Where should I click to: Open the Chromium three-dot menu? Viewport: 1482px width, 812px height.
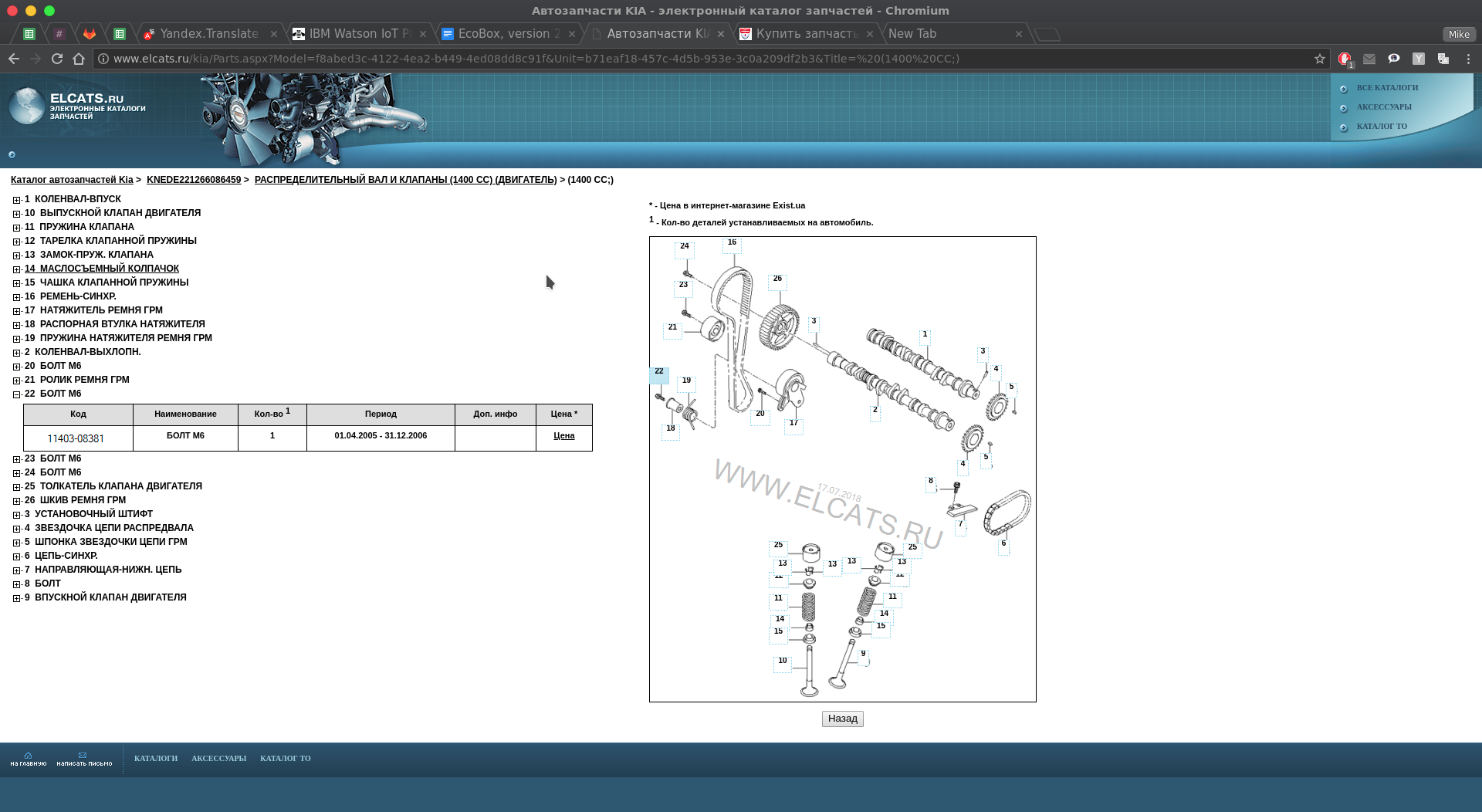click(x=1468, y=59)
